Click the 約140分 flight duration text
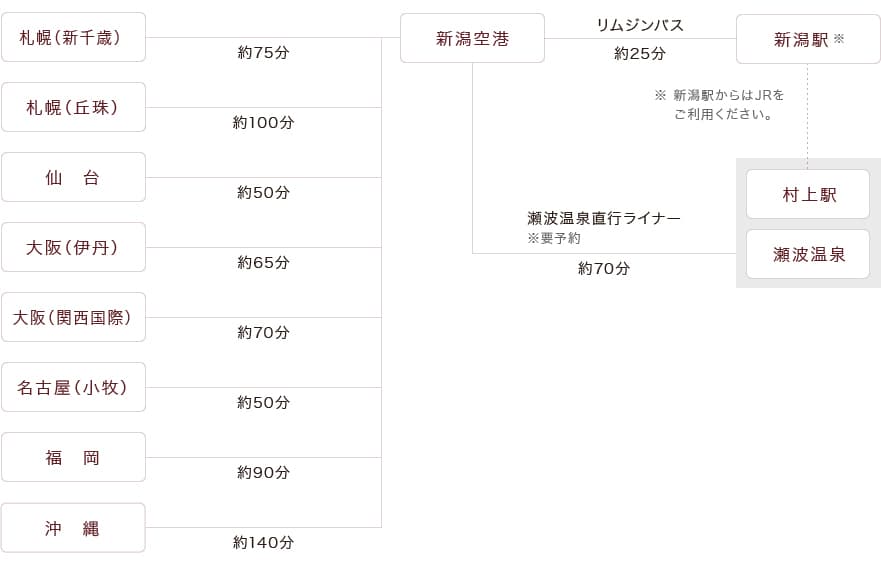Image resolution: width=881 pixels, height=564 pixels. pos(263,543)
